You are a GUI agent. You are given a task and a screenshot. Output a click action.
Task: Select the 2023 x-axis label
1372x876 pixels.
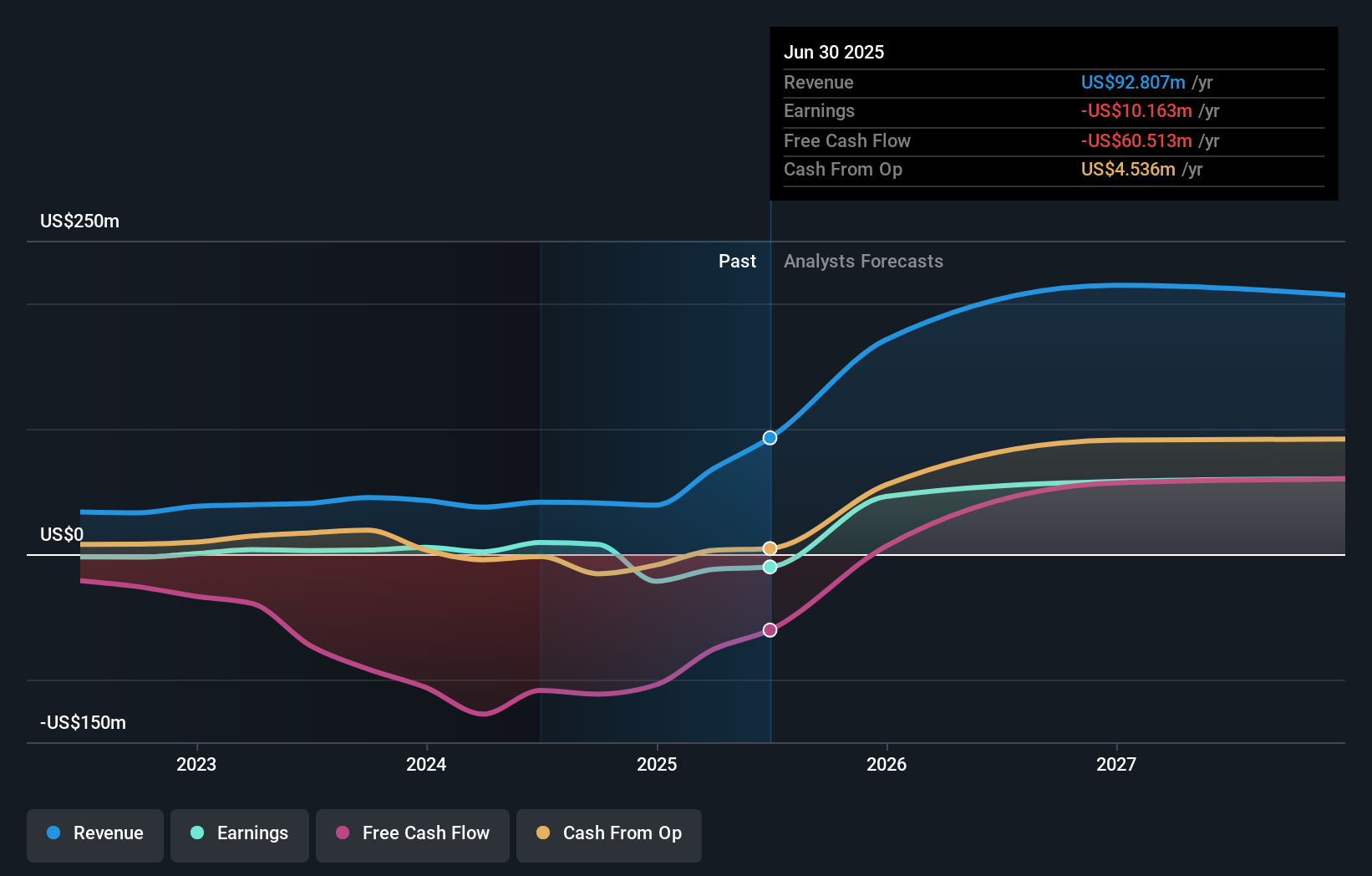196,764
